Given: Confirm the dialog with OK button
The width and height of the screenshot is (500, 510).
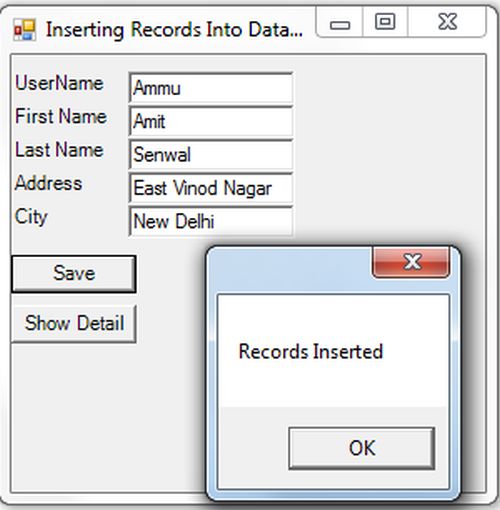Looking at the screenshot, I should (362, 448).
